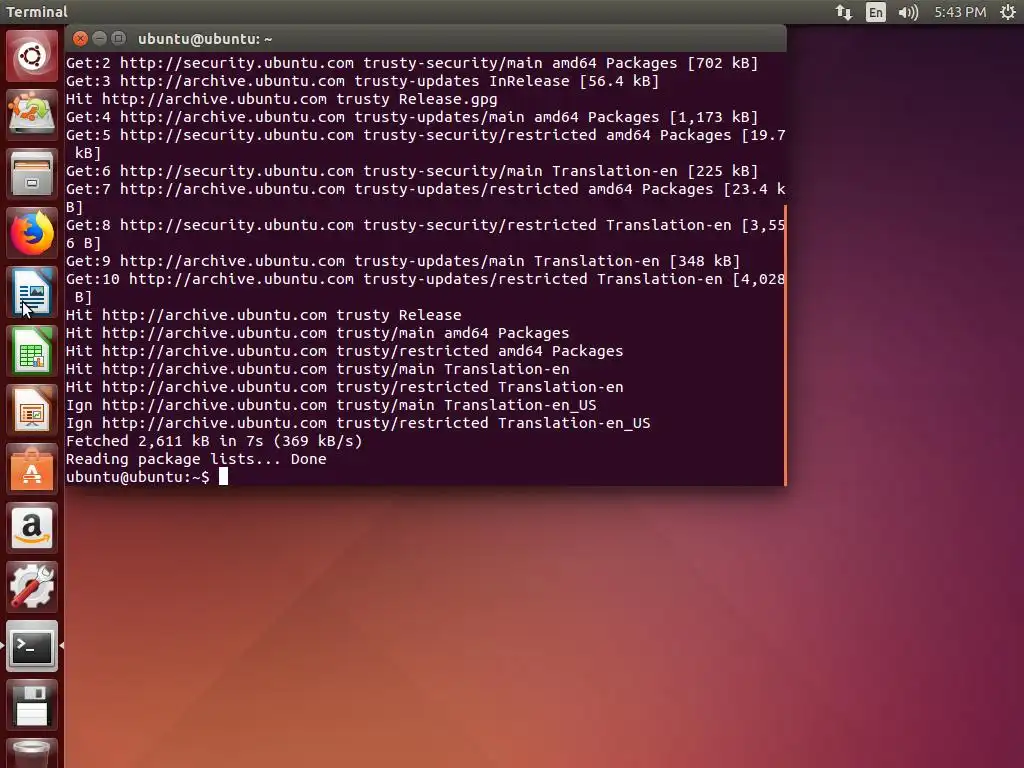Click the Get:3 trusty-updates InRelease line
The width and height of the screenshot is (1024, 768).
click(x=362, y=81)
